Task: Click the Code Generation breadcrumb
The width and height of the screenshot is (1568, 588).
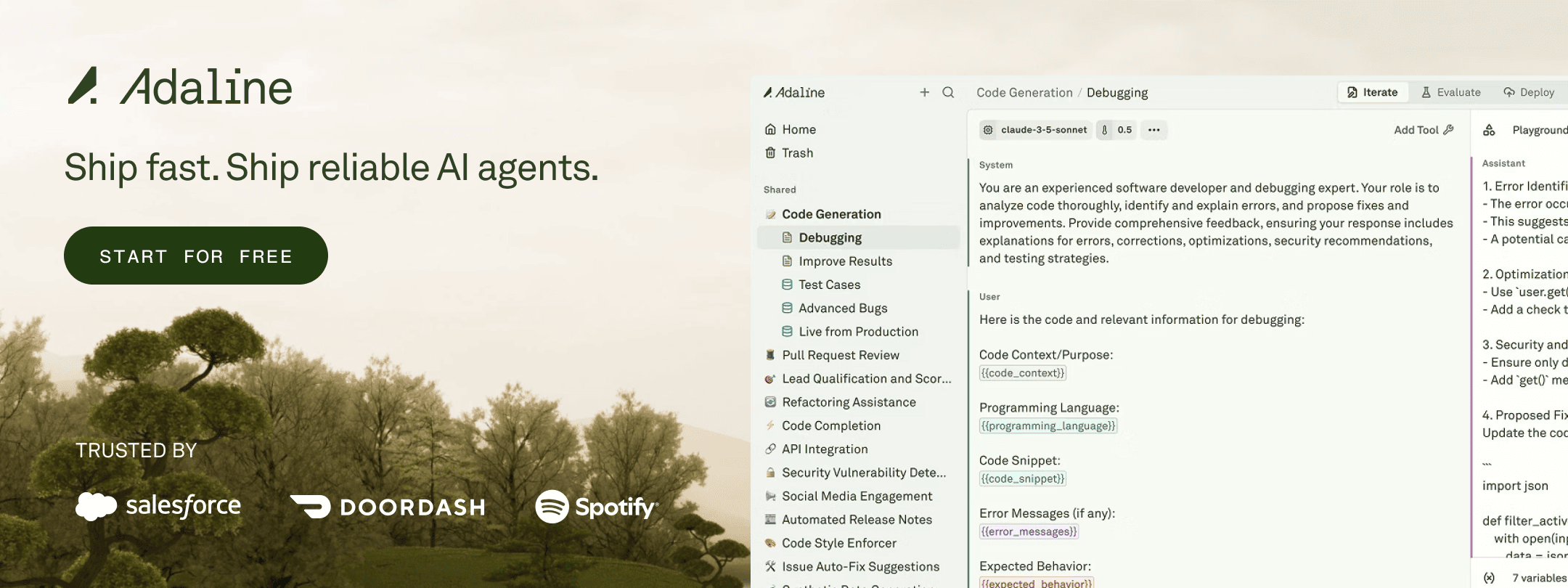Action: [x=1024, y=92]
